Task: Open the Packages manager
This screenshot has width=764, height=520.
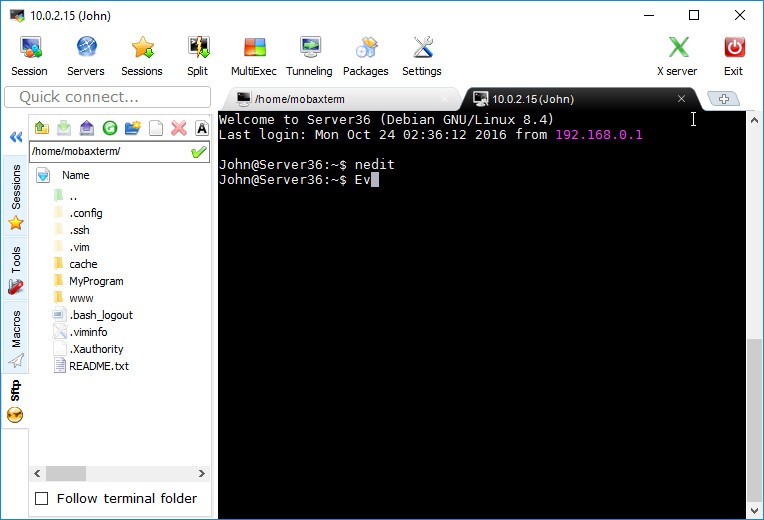Action: tap(365, 56)
